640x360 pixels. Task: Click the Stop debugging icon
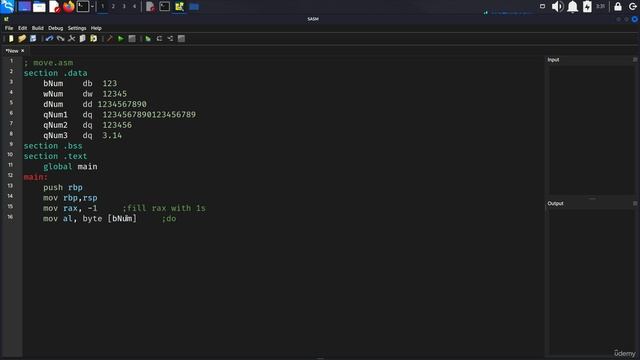181,38
